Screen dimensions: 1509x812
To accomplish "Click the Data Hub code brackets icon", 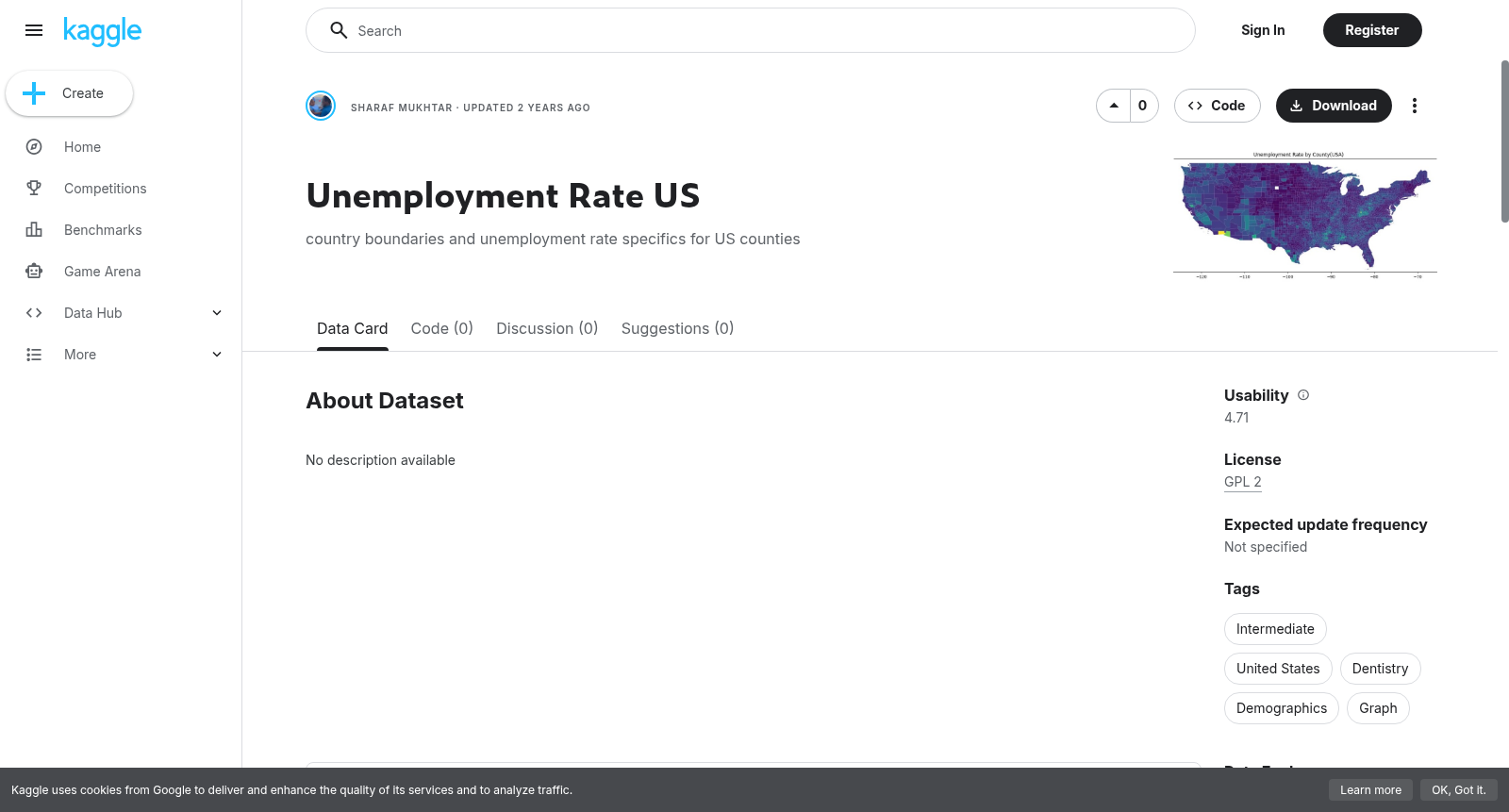I will pyautogui.click(x=34, y=313).
